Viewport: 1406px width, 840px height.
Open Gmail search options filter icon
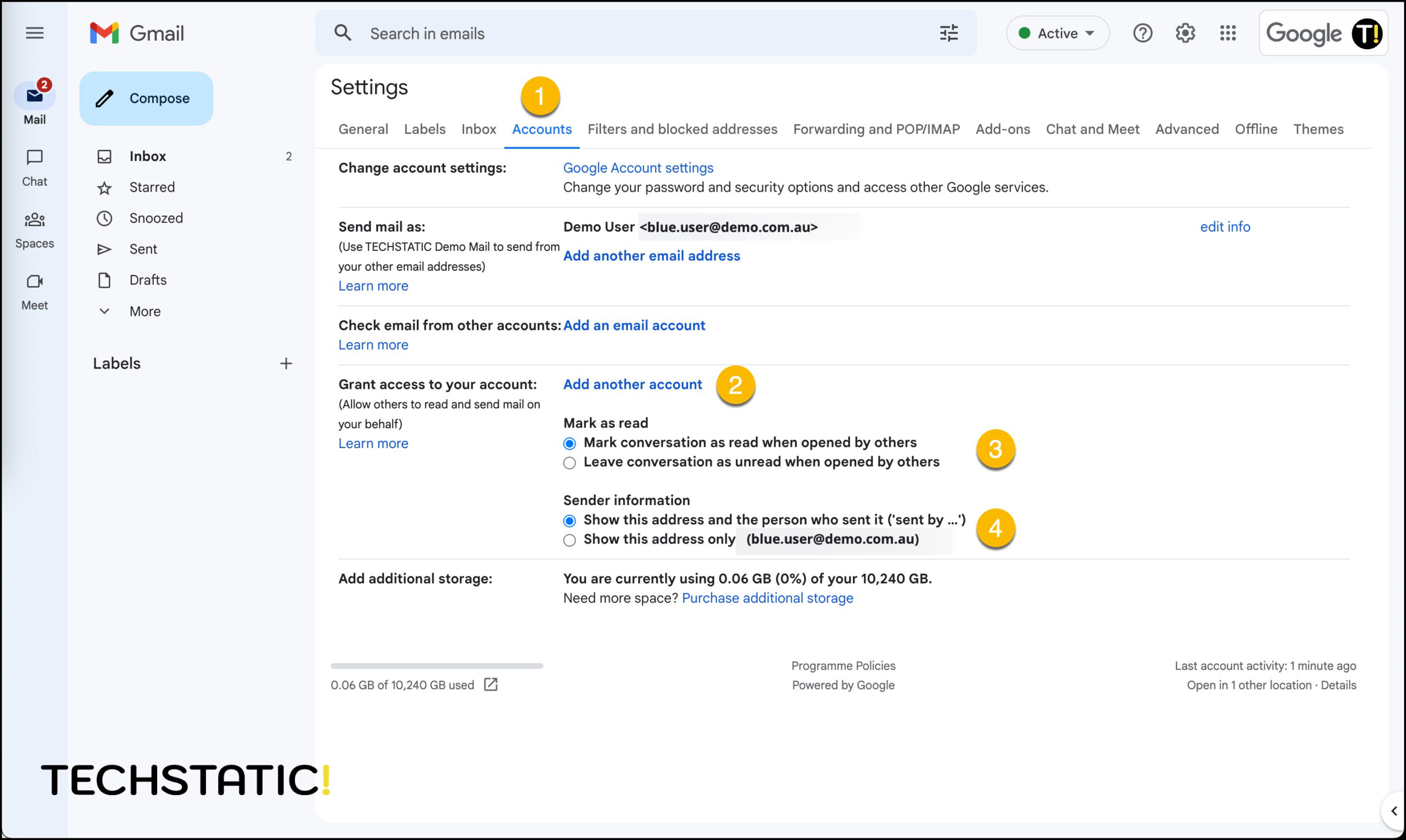click(948, 33)
